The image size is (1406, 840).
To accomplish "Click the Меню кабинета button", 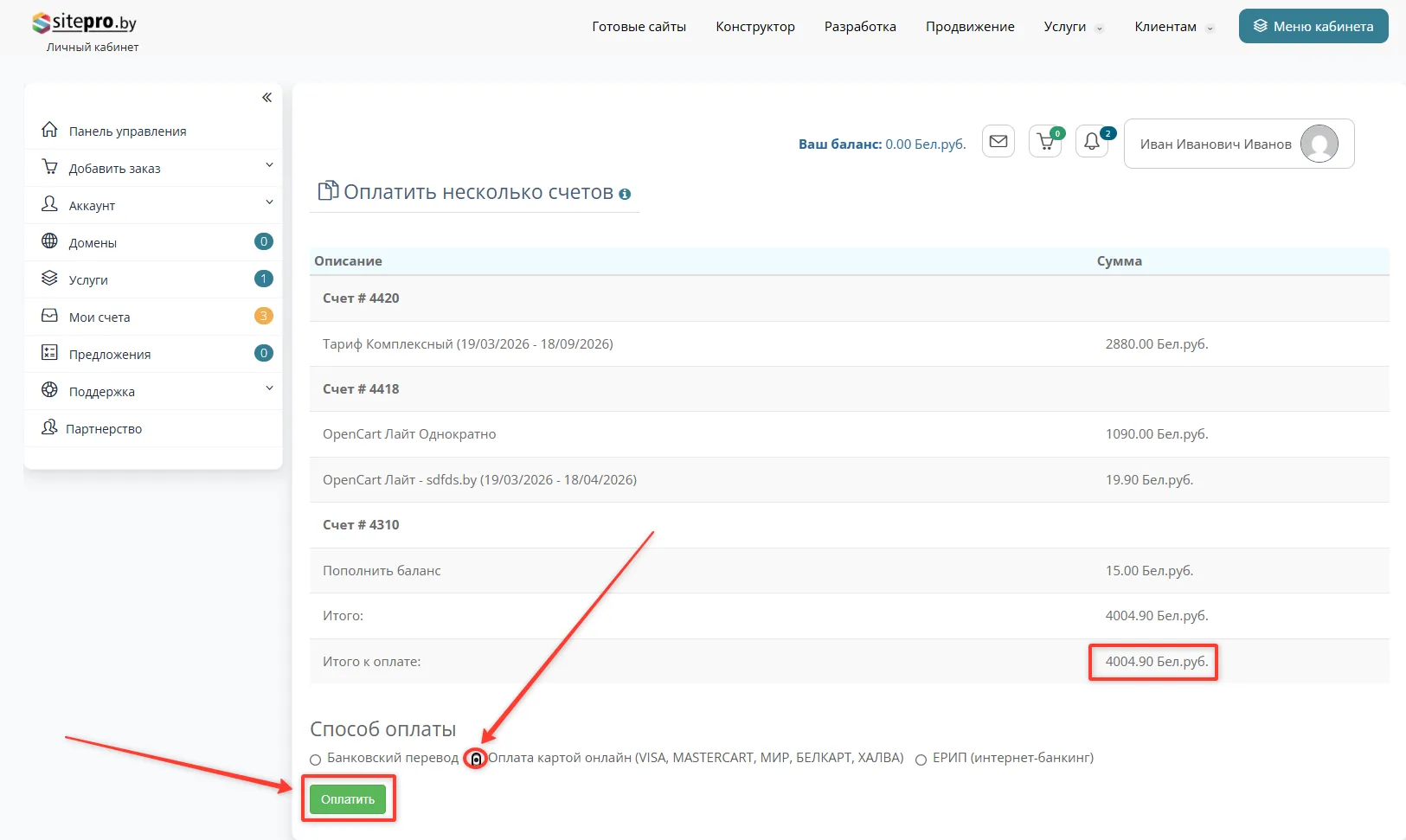I will pos(1313,26).
